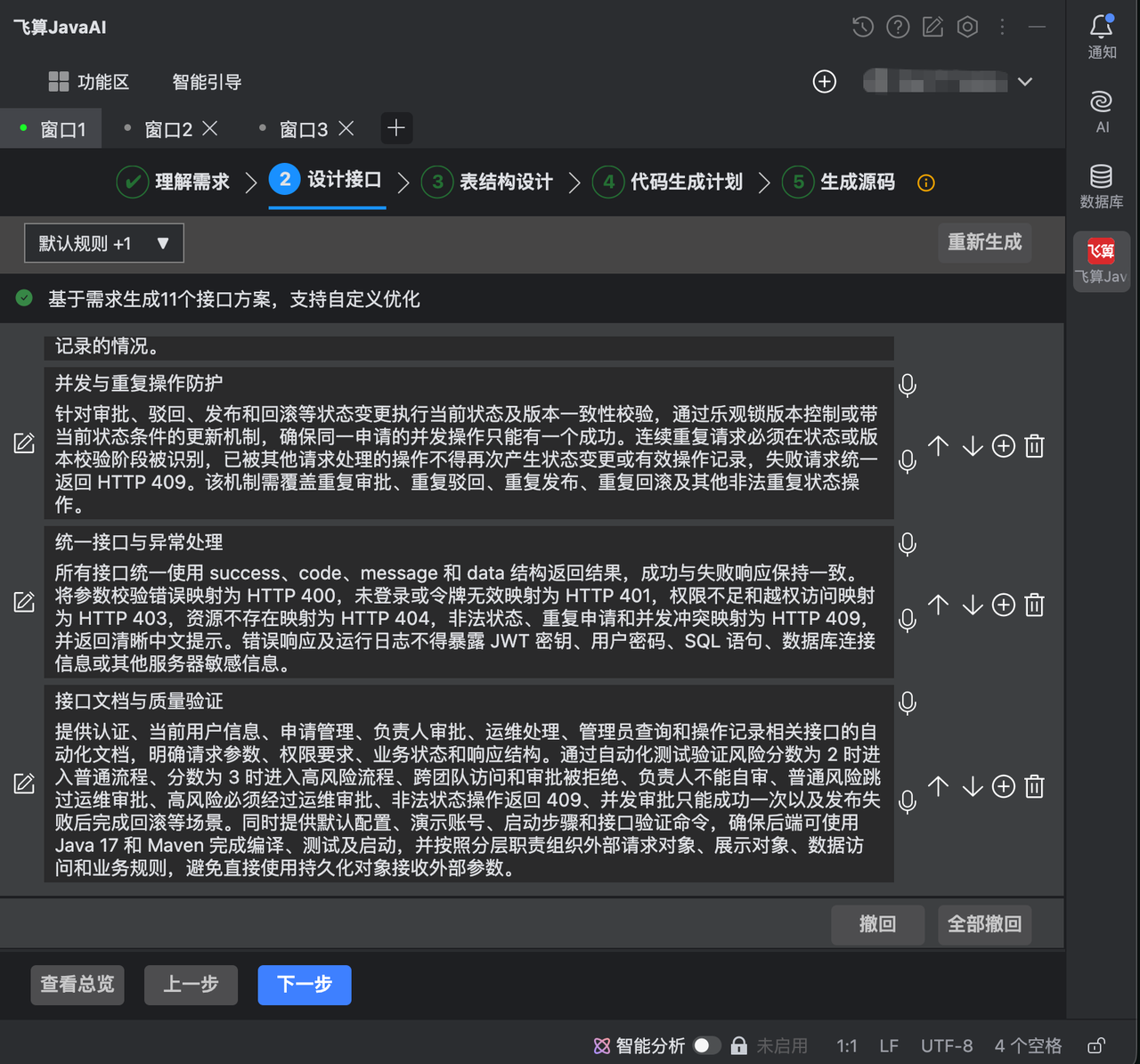Open the 数据库 database panel
Viewport: 1140px width, 1064px height.
pos(1102,187)
